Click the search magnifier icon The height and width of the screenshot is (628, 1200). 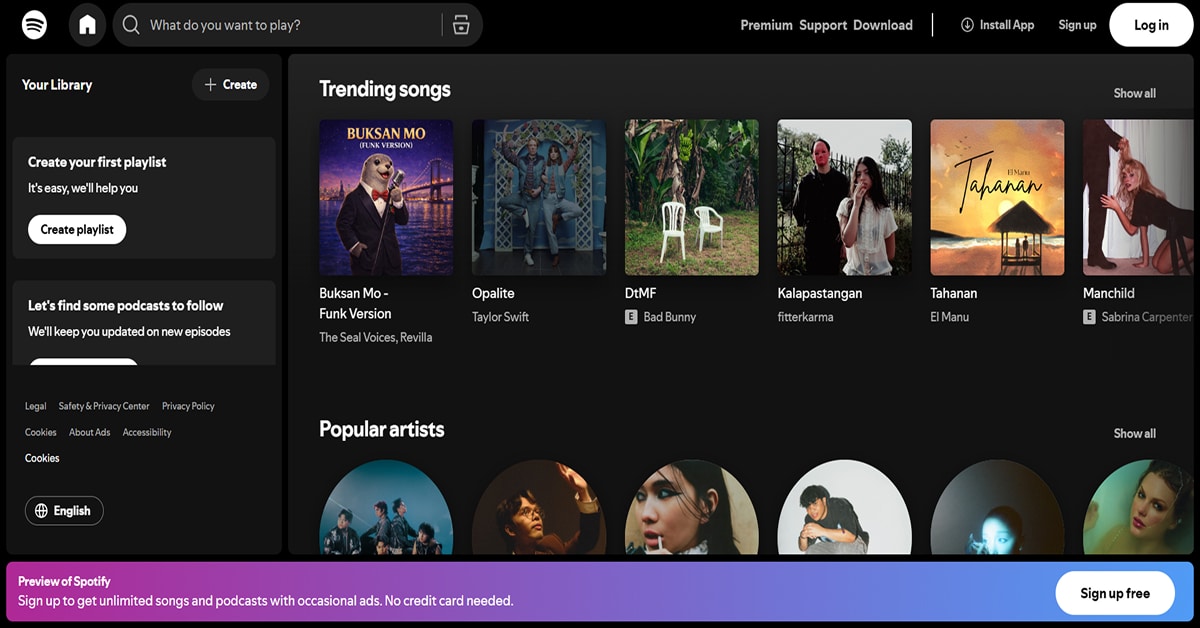click(x=131, y=25)
